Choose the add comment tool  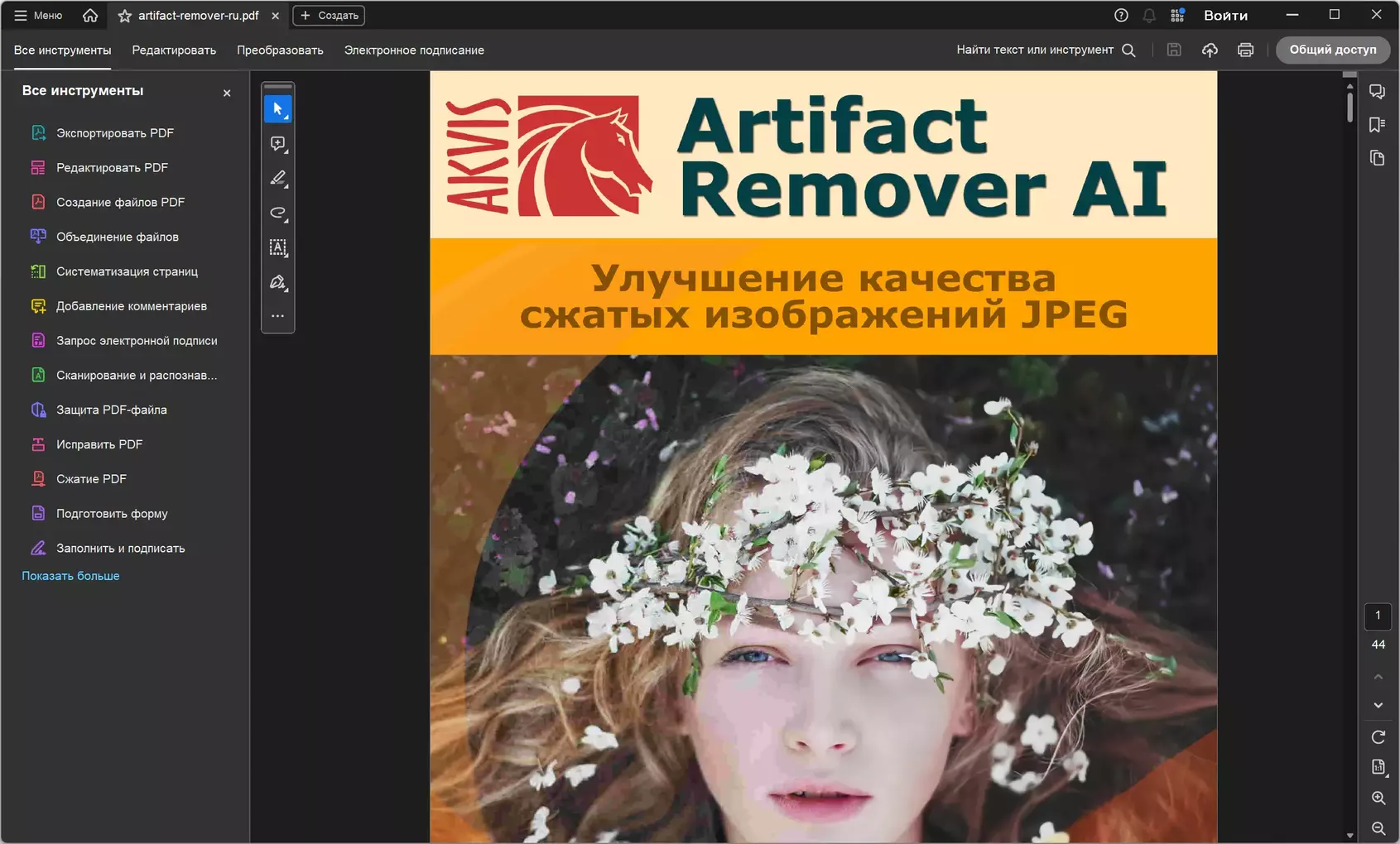pyautogui.click(x=277, y=144)
